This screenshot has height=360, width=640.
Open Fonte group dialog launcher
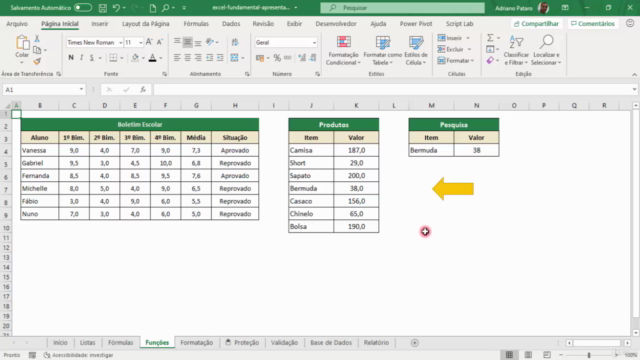(164, 74)
